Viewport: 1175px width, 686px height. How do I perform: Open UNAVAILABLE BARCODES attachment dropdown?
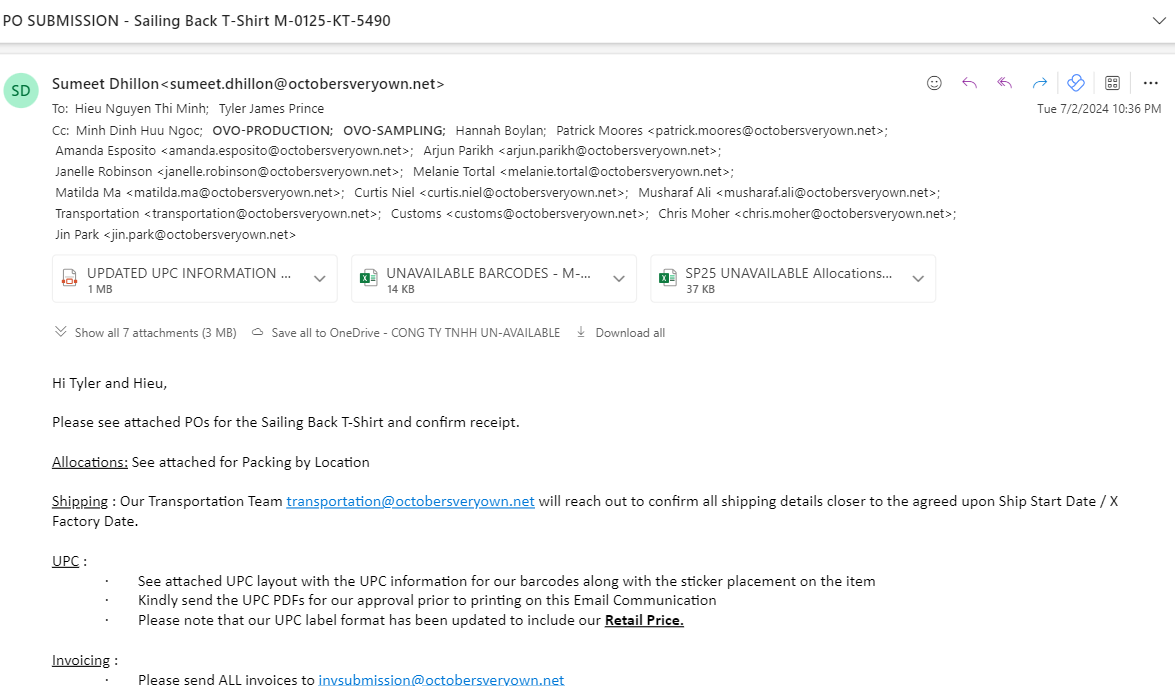pos(619,279)
